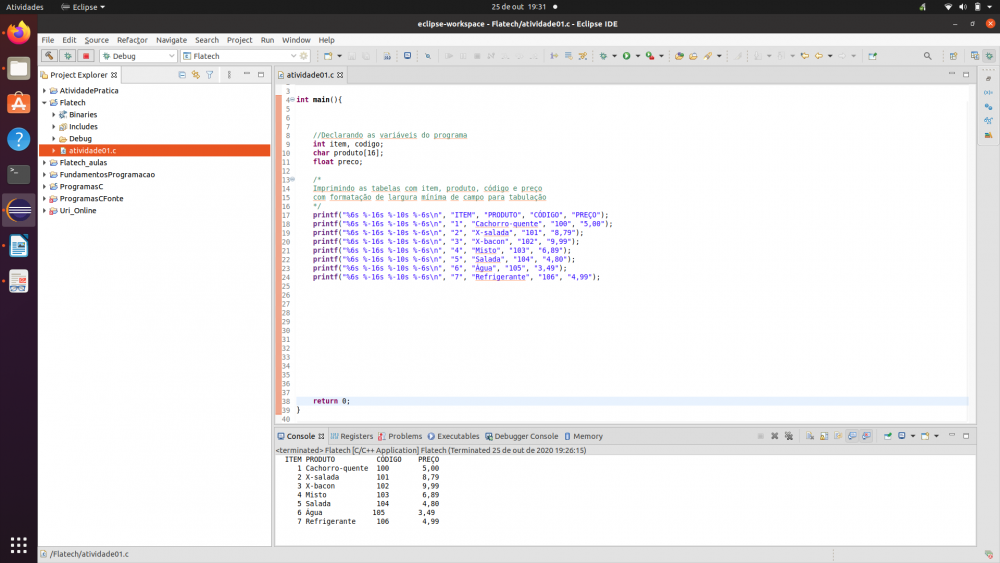Viewport: 1000px width, 563px height.
Task: Open the Refactor menu
Action: click(x=132, y=40)
